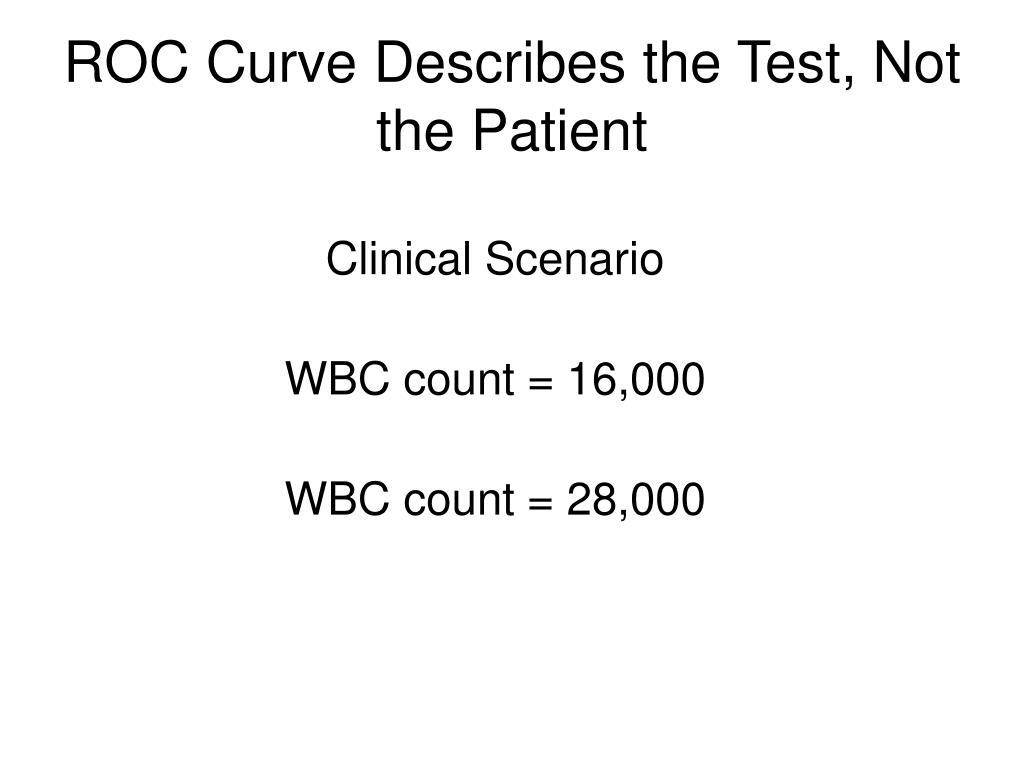
Task: Select the word Clinical
Action: pyautogui.click(x=398, y=259)
